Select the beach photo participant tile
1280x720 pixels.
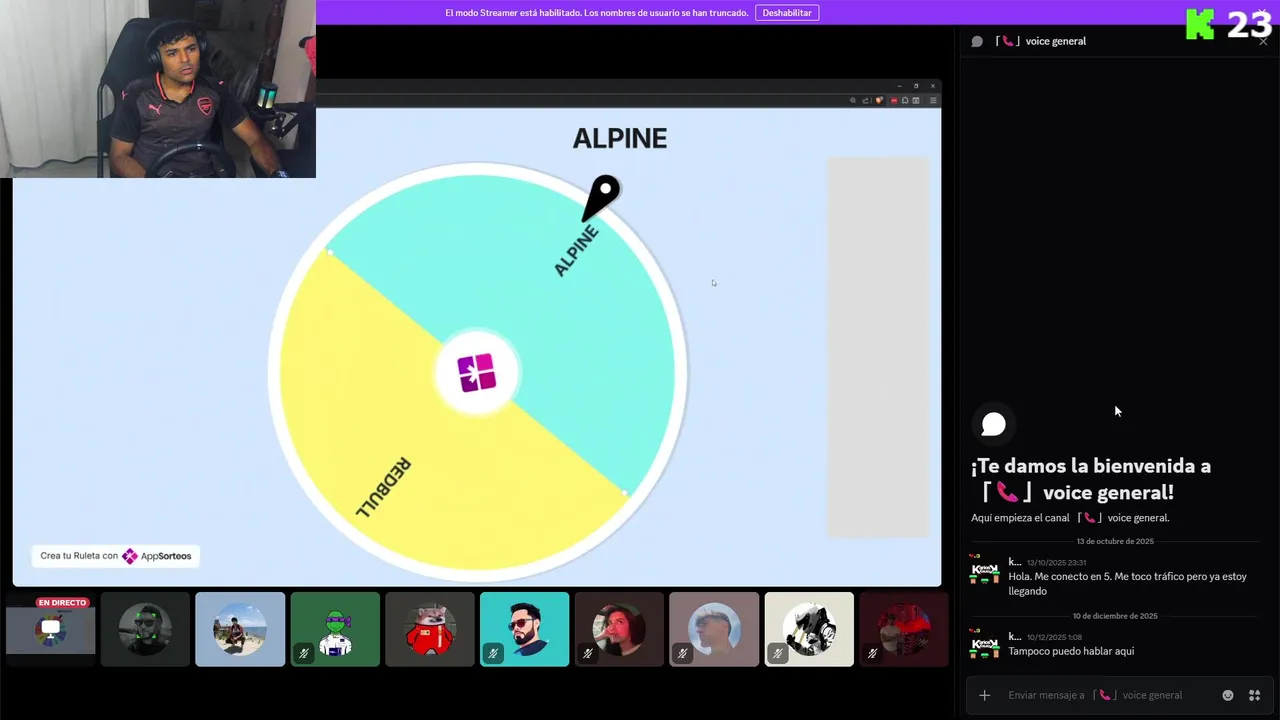click(240, 629)
